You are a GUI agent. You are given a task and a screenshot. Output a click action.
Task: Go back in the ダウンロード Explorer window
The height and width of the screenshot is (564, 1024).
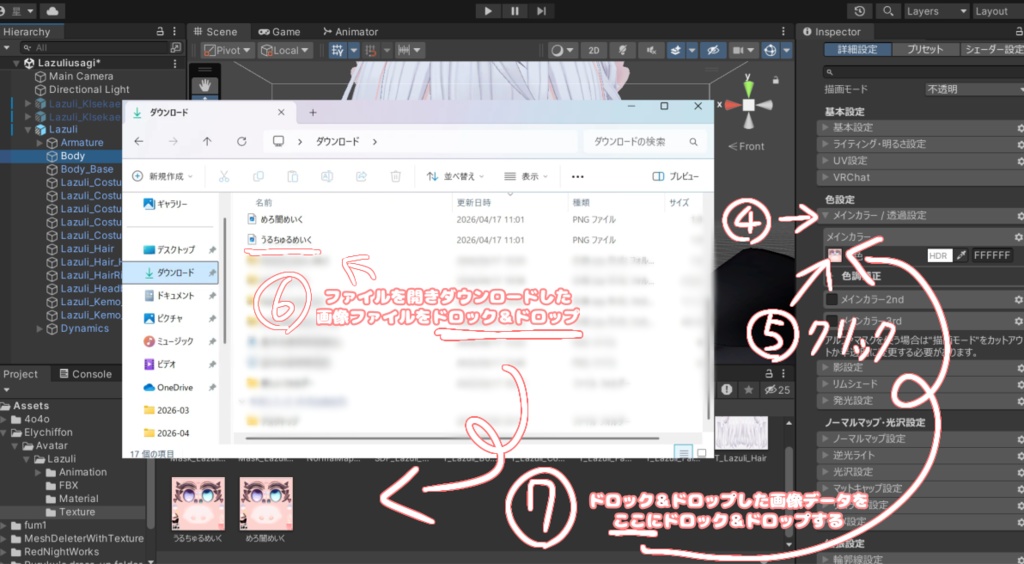point(138,141)
